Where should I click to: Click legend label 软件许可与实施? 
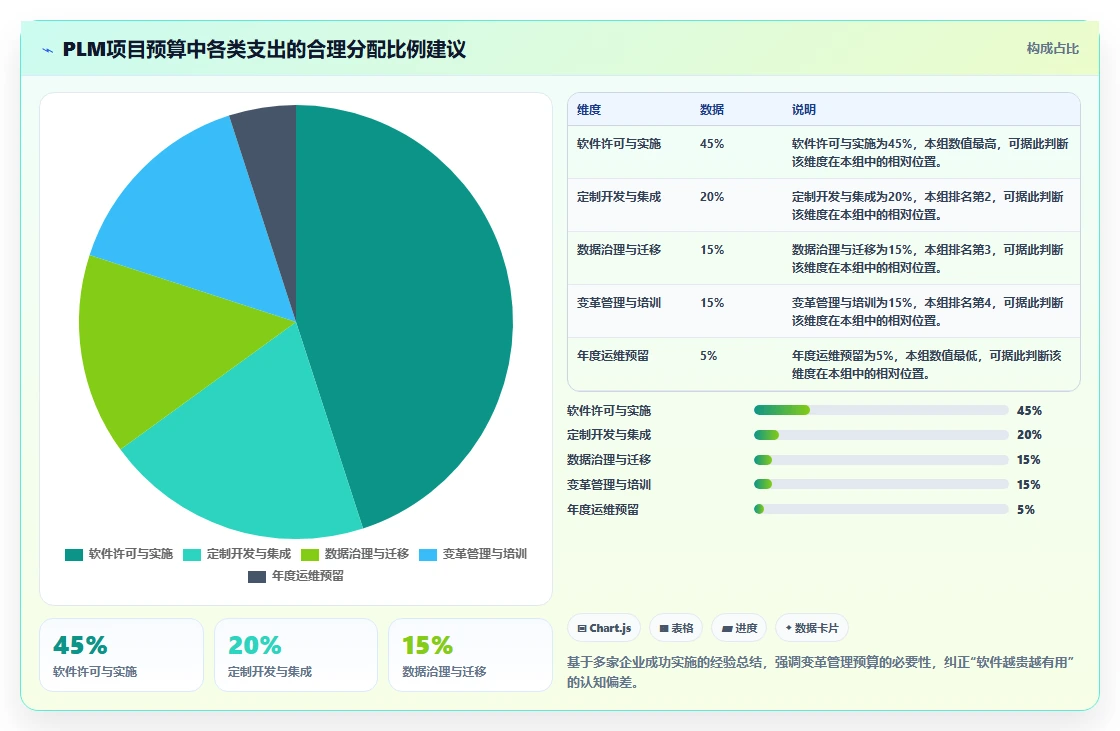[131, 554]
